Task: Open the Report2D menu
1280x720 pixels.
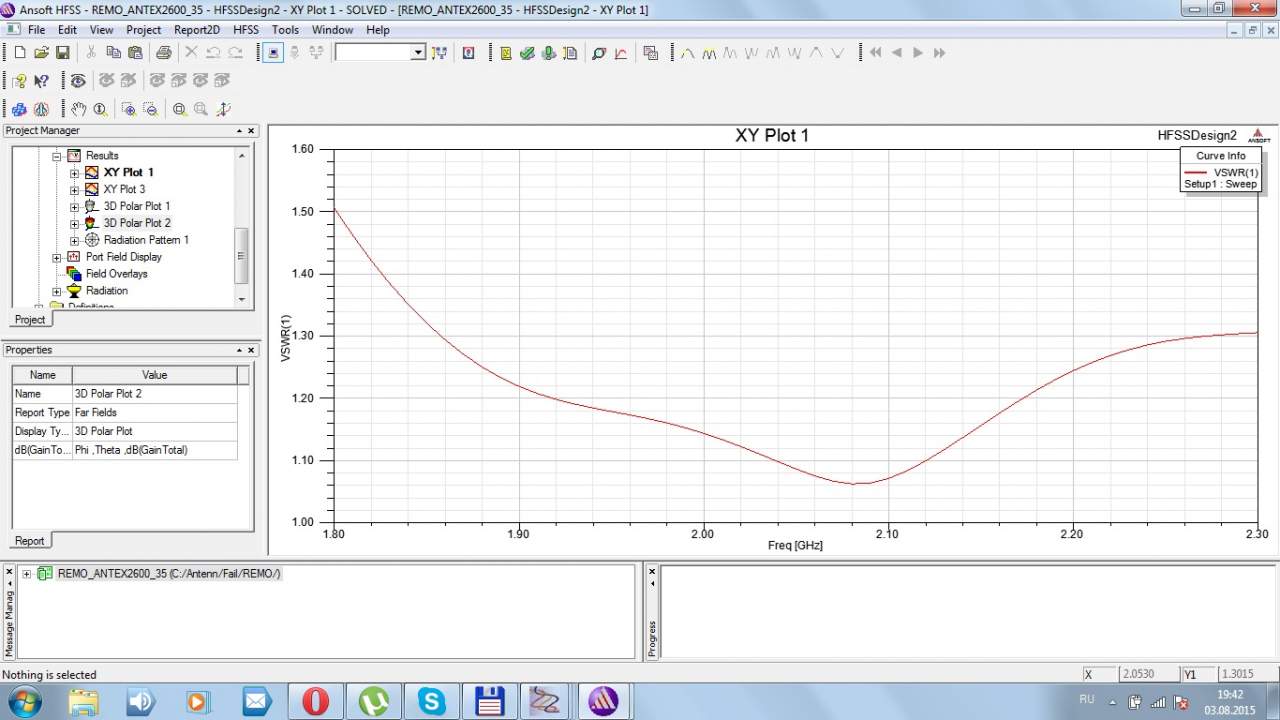Action: [x=196, y=30]
